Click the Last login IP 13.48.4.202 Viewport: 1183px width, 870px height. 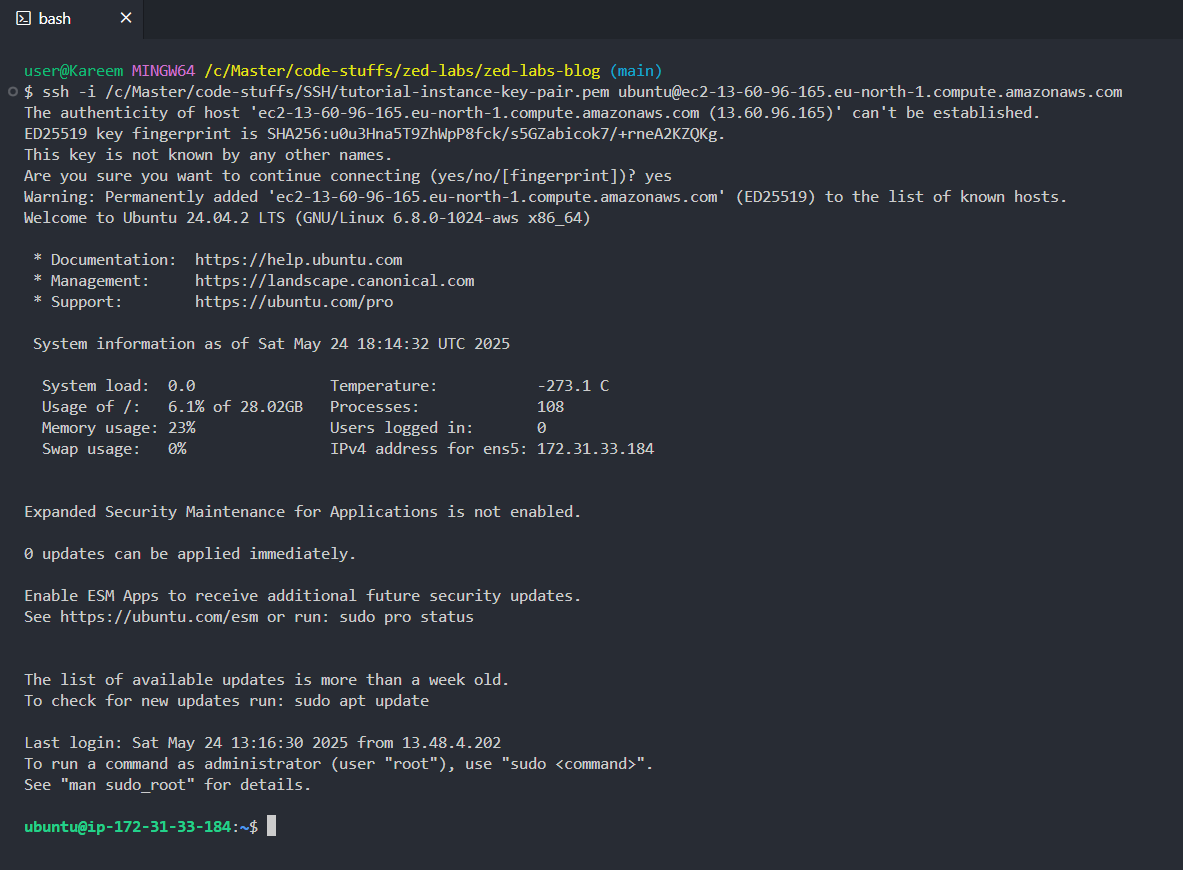click(451, 742)
